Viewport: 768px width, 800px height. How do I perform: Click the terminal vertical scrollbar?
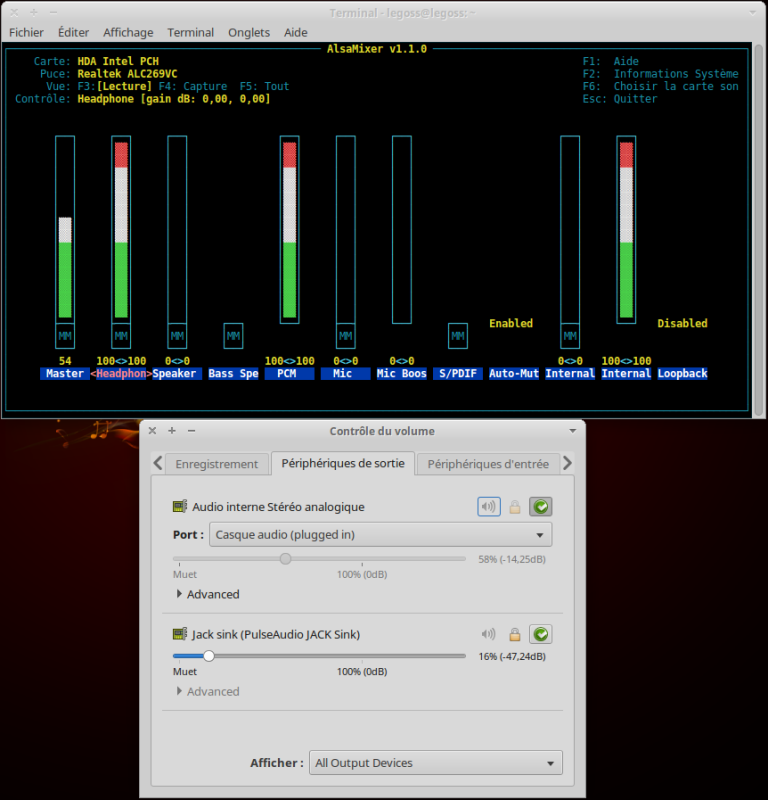tap(759, 230)
